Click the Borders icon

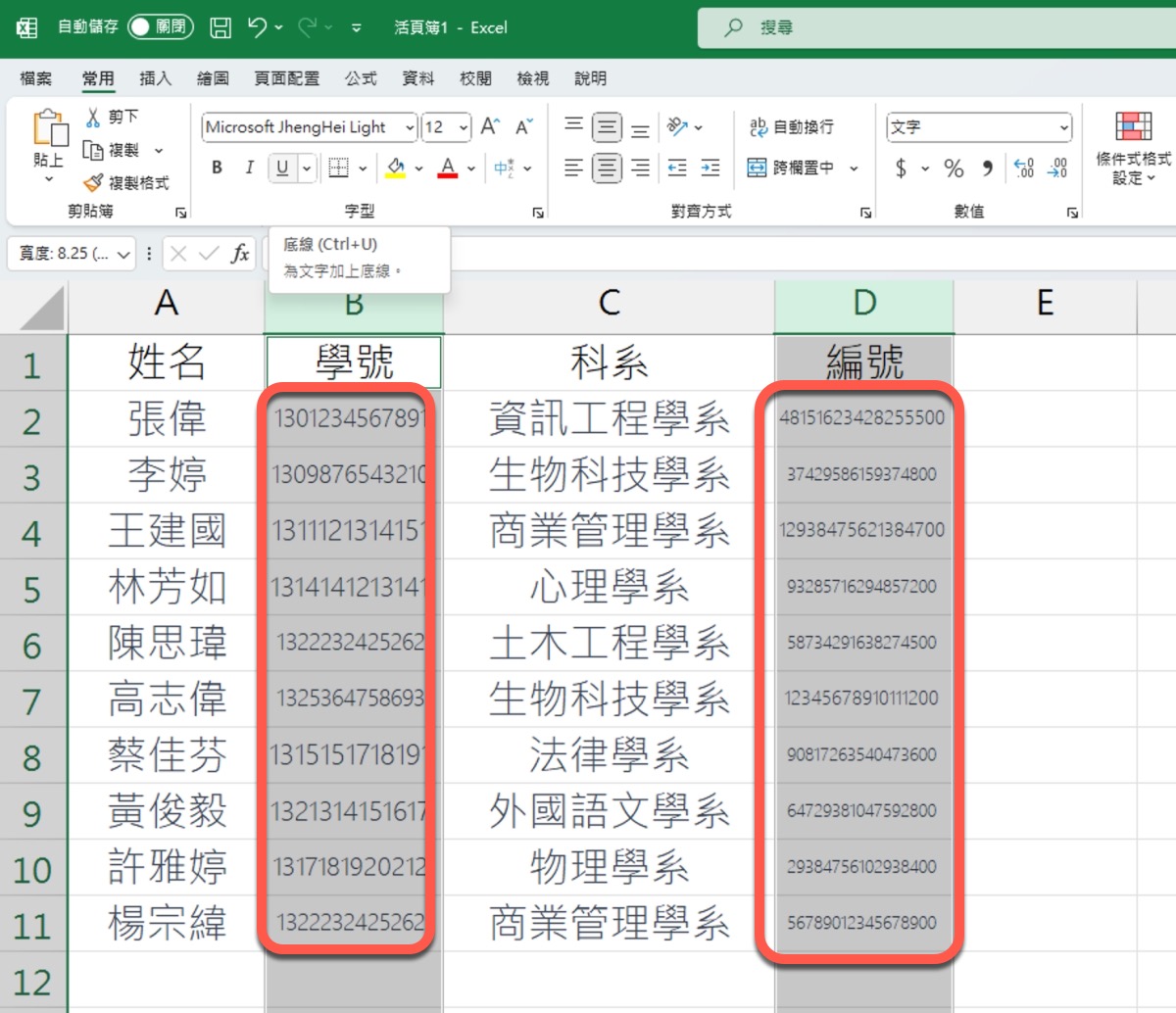338,169
